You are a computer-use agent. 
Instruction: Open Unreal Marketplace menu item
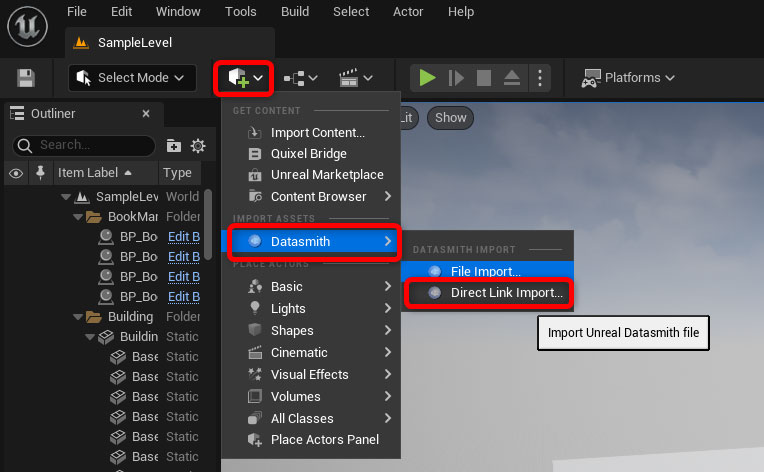(311, 175)
